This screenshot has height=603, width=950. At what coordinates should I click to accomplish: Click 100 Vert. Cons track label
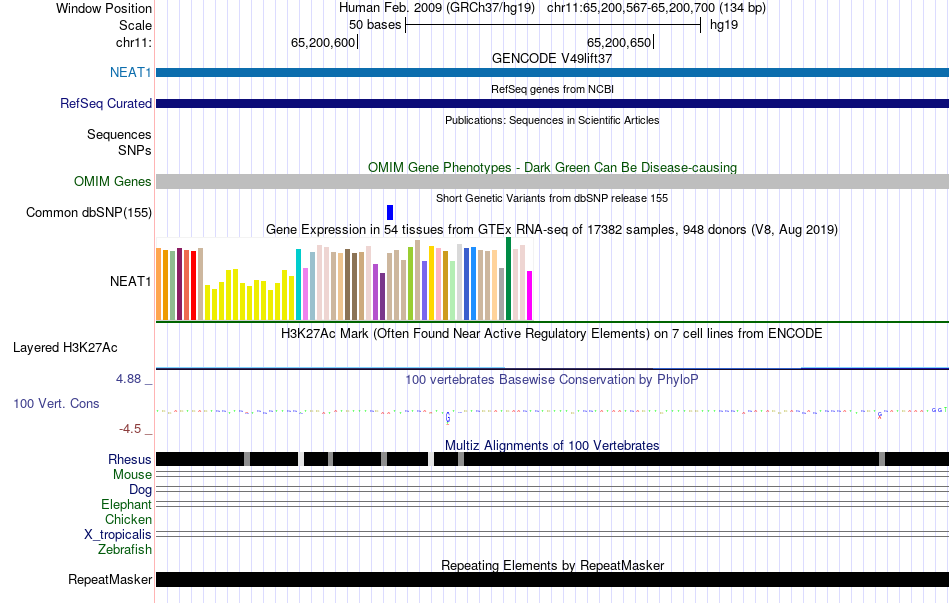[56, 404]
